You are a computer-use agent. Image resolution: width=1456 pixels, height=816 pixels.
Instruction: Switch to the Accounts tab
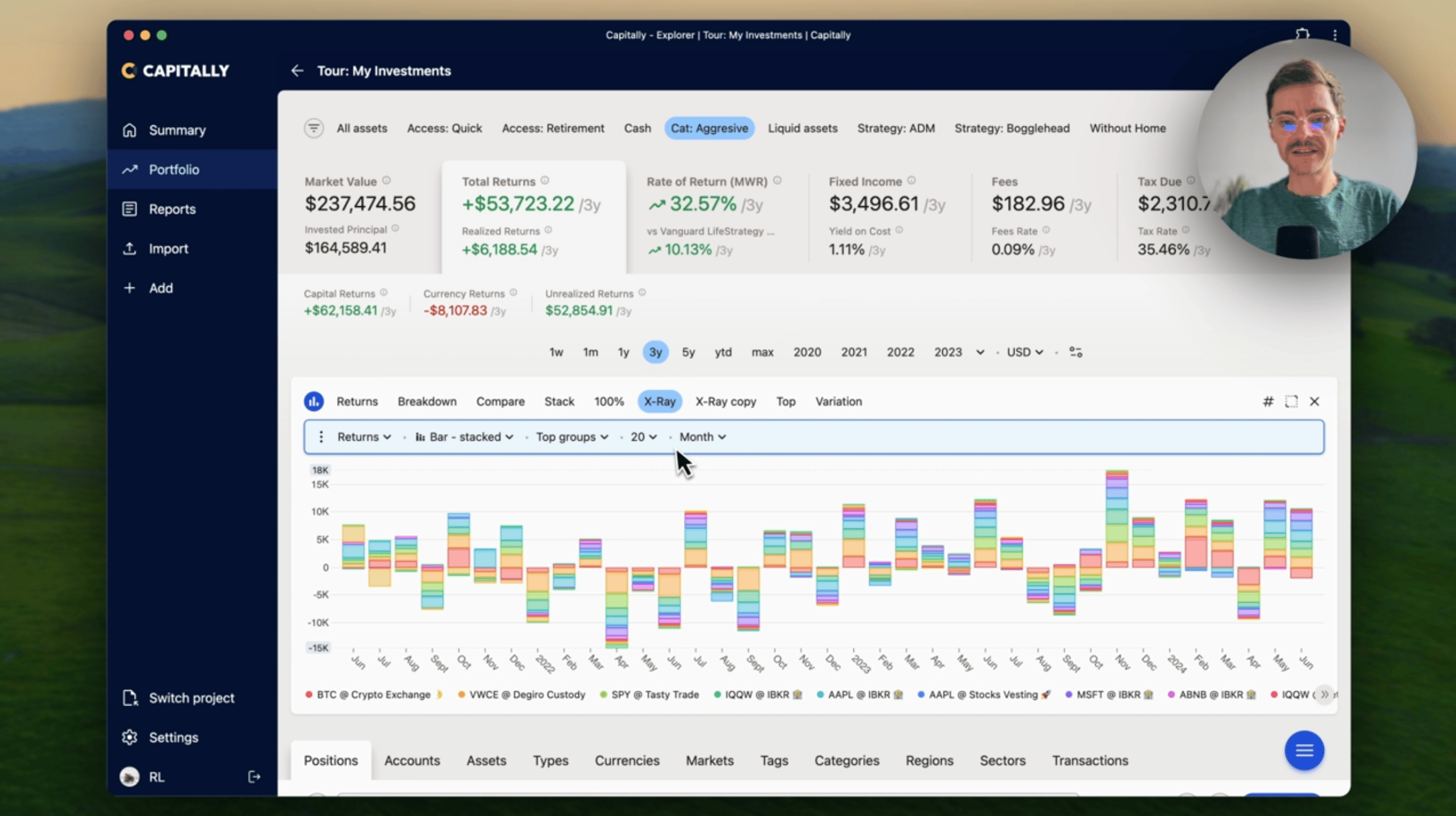412,760
